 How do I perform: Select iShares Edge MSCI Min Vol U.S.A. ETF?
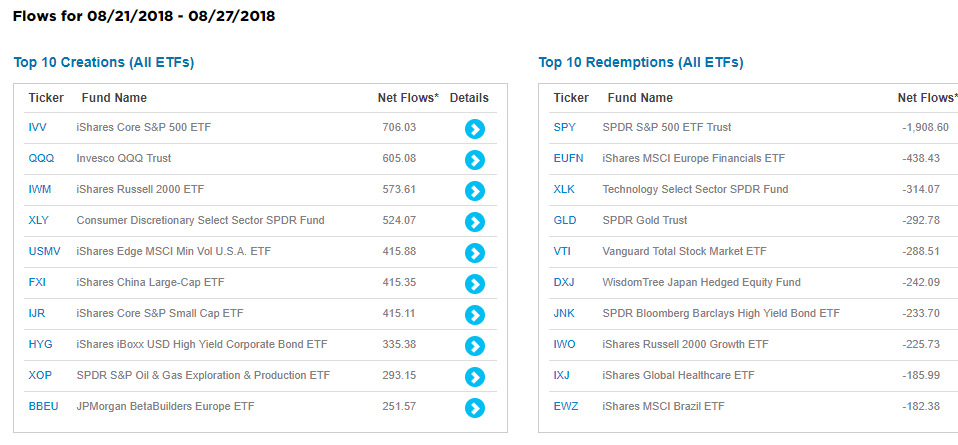[x=174, y=251]
